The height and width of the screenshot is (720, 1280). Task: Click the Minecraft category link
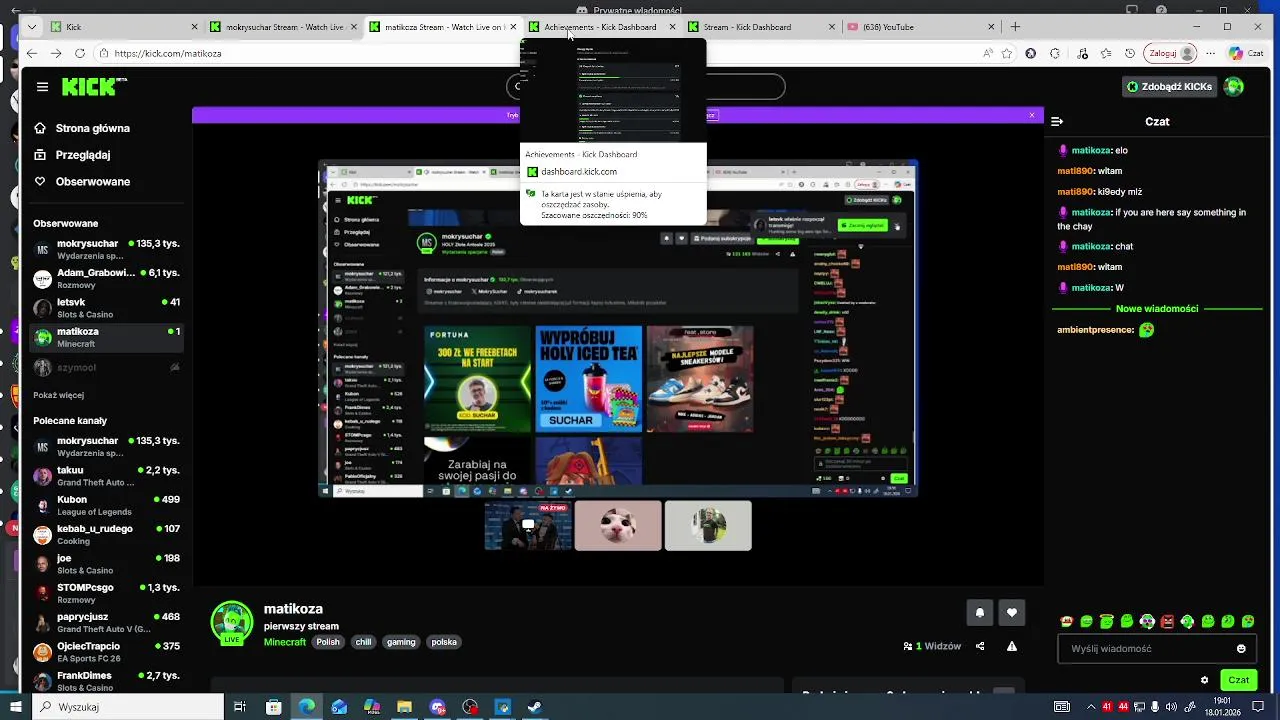pos(285,642)
